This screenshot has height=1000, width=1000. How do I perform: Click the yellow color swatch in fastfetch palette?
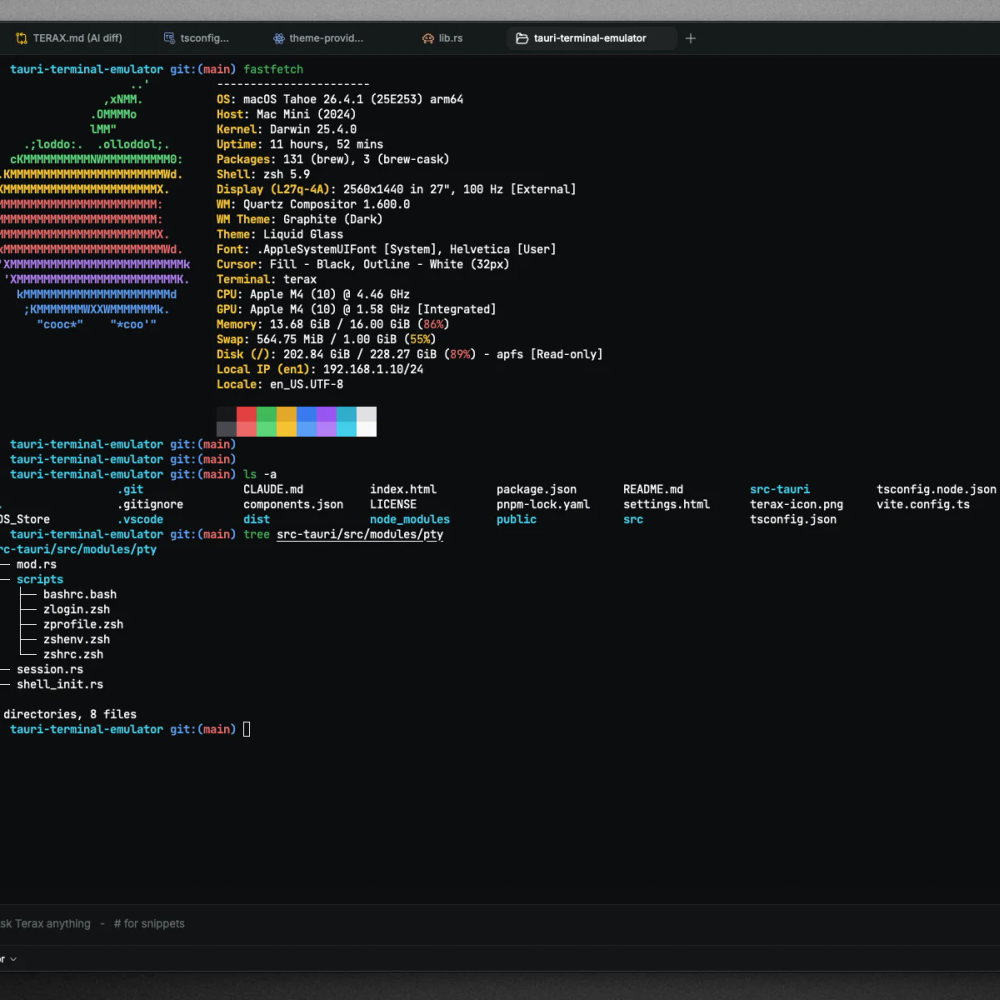click(x=286, y=422)
